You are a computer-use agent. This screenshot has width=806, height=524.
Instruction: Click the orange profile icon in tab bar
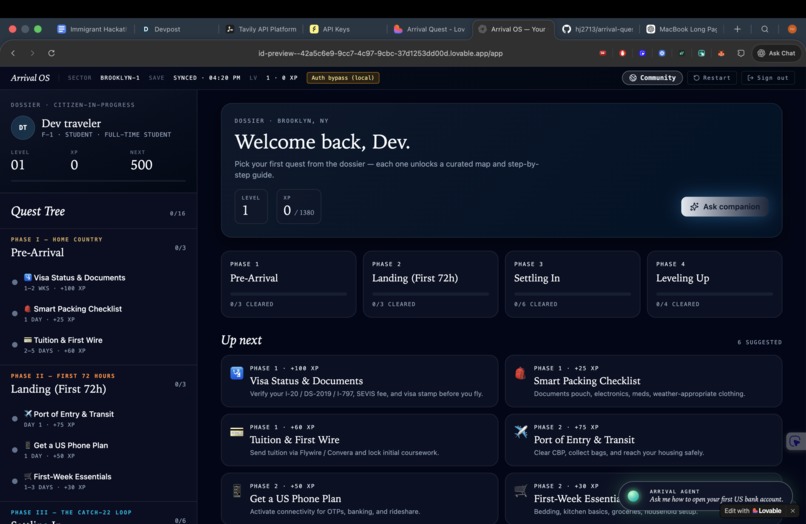[x=792, y=29]
